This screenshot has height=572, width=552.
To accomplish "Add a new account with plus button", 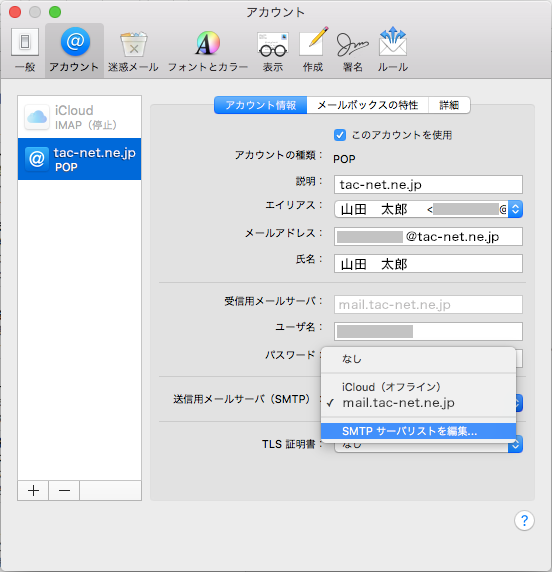I will point(33,491).
